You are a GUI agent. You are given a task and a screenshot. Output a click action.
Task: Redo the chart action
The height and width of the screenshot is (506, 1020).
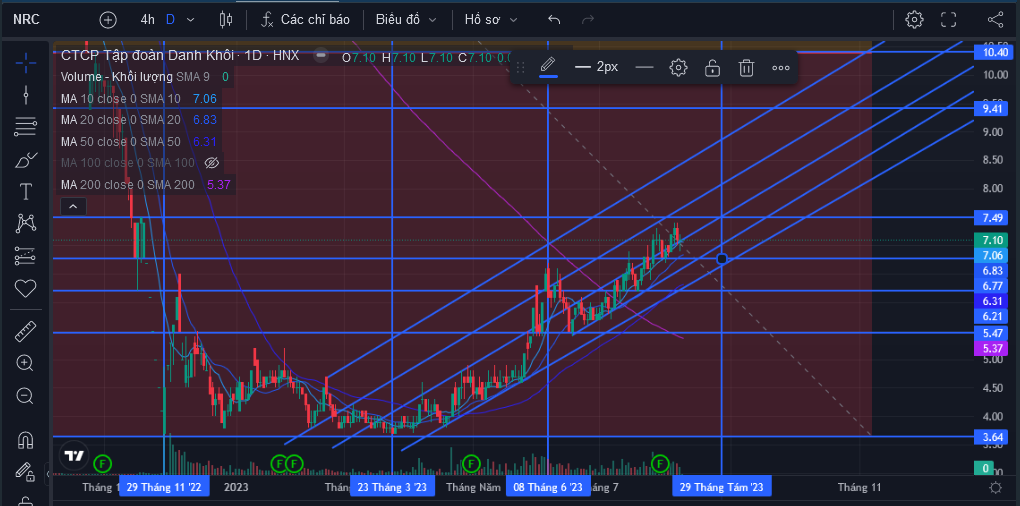(588, 20)
